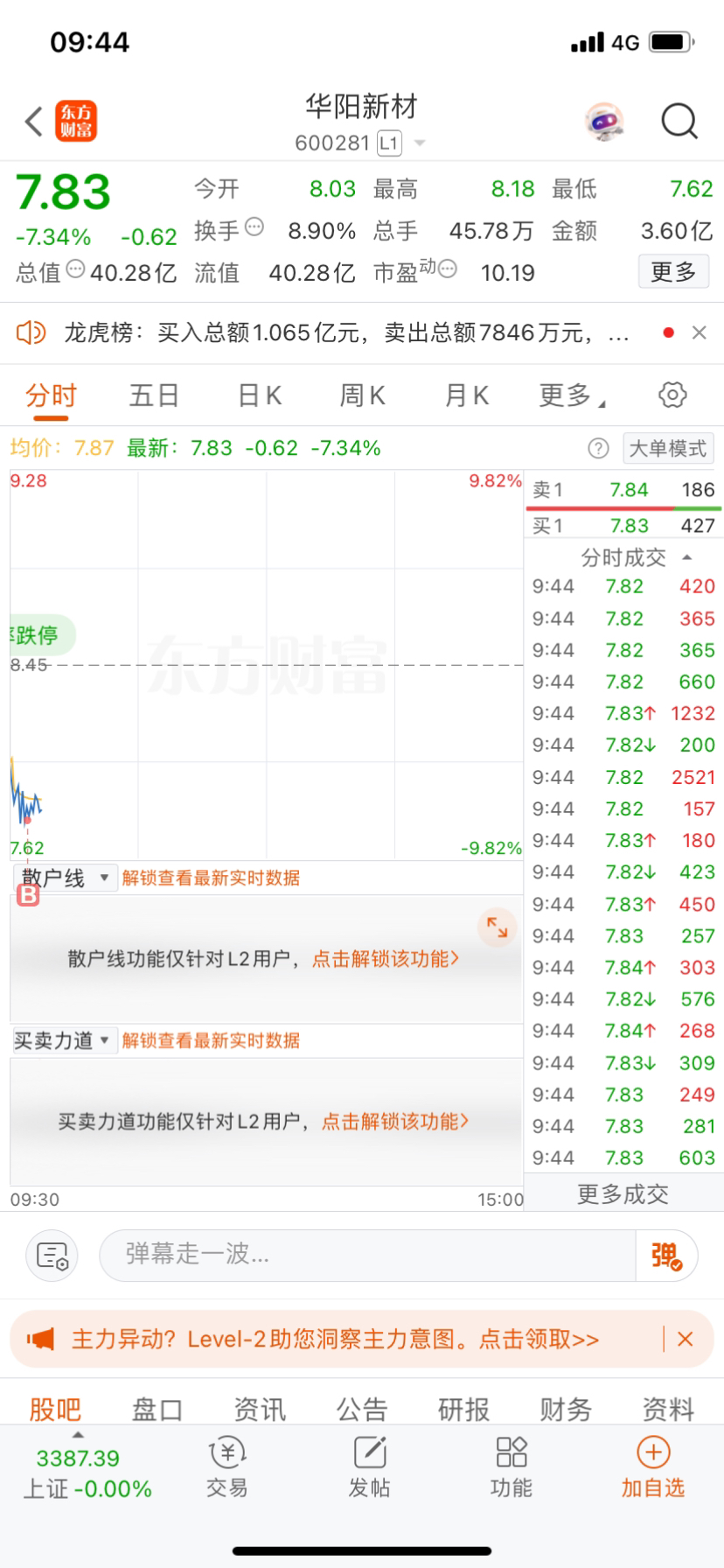The height and width of the screenshot is (1568, 724).
Task: Tap 点击解锁该功能 for 散户线
Action: coord(386,959)
